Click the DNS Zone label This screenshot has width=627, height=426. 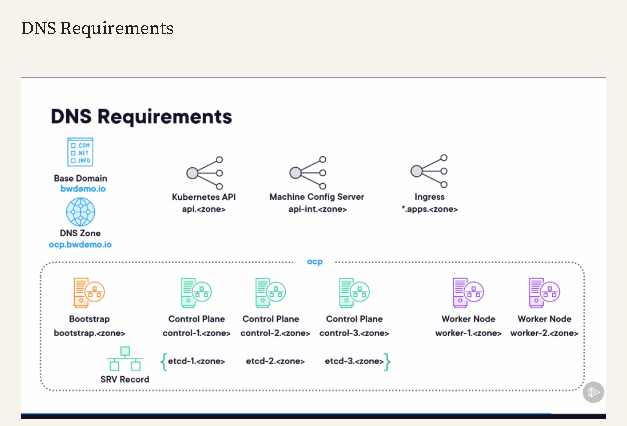point(80,233)
